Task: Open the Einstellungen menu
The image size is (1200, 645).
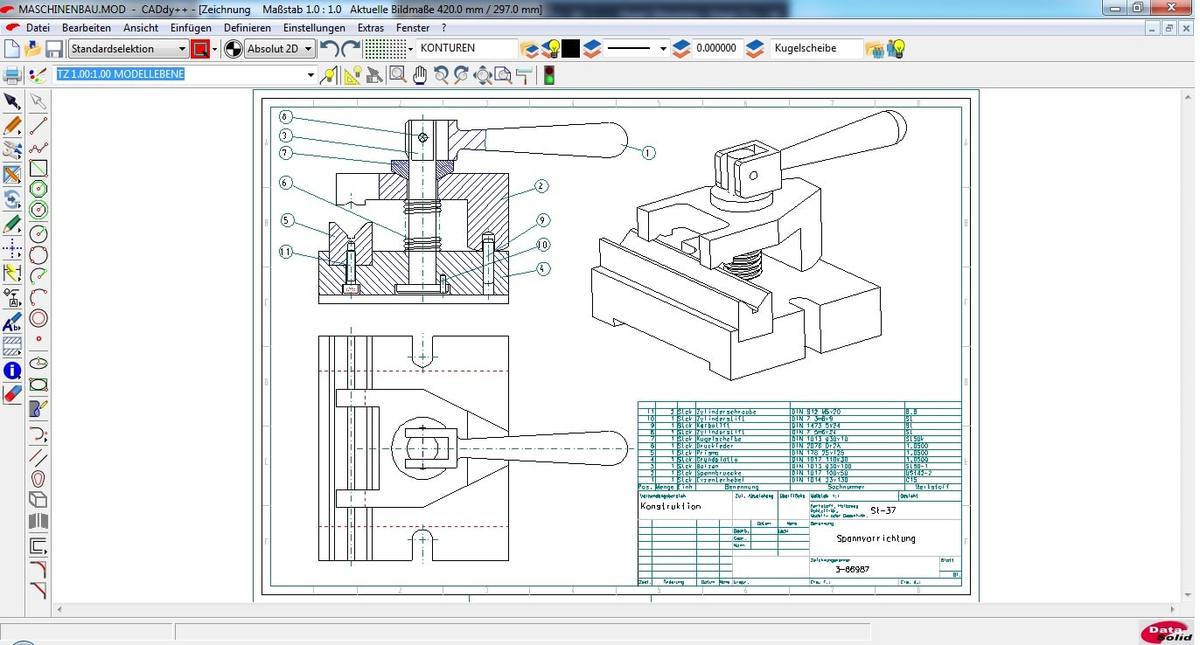Action: tap(314, 28)
